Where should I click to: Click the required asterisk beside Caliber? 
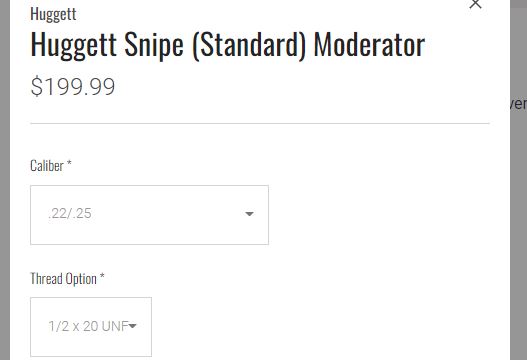click(69, 163)
